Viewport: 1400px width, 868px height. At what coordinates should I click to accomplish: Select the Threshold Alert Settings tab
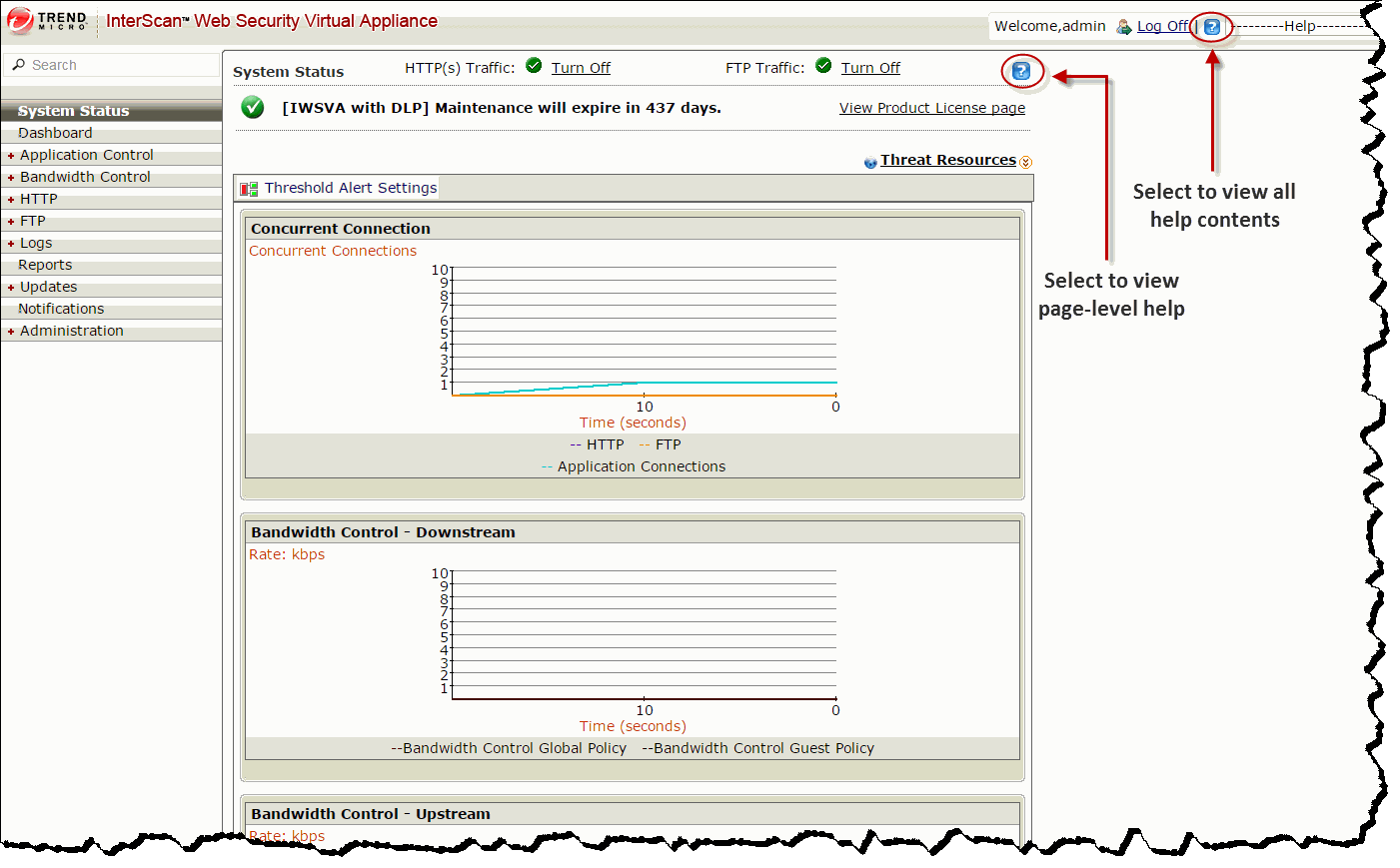tap(350, 188)
